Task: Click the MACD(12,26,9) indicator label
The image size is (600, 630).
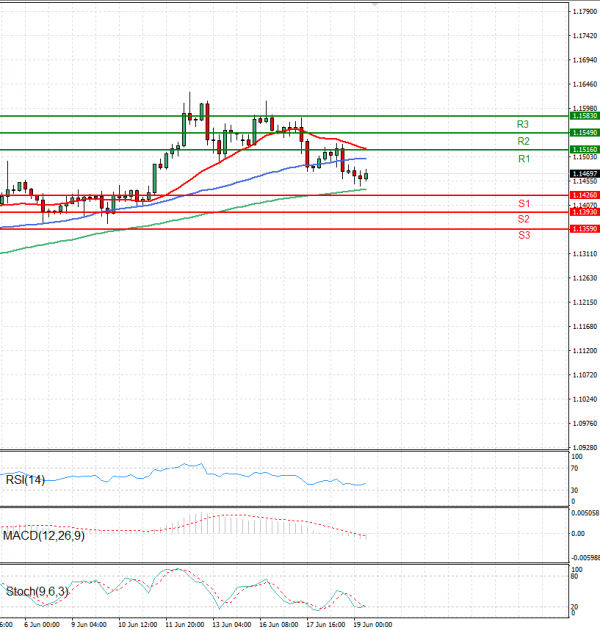Action: [42, 536]
